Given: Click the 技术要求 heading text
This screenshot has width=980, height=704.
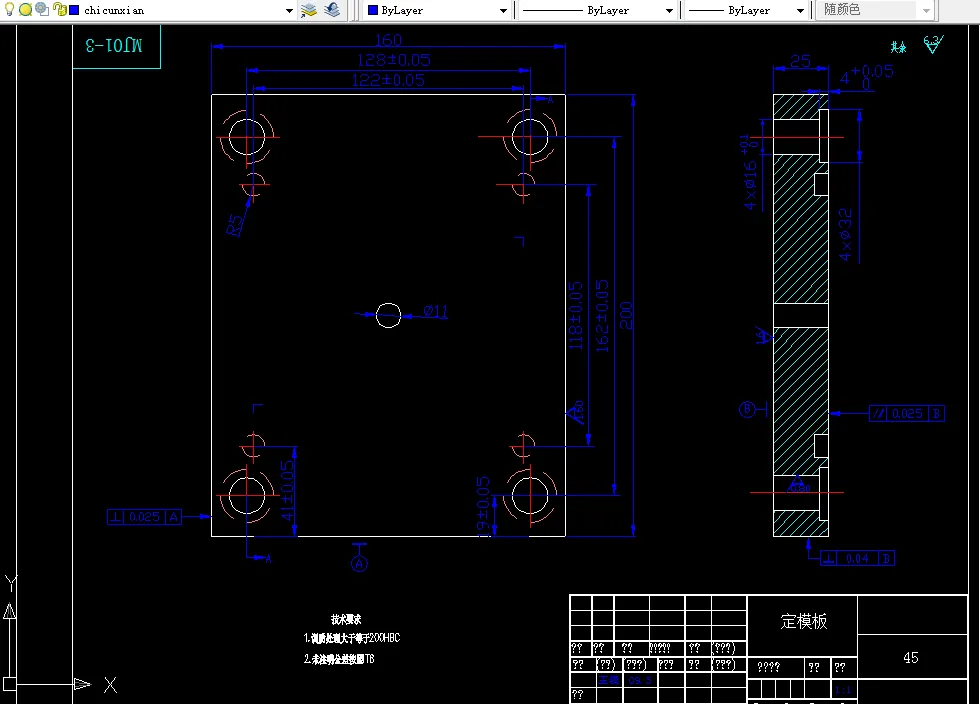Looking at the screenshot, I should pos(346,619).
